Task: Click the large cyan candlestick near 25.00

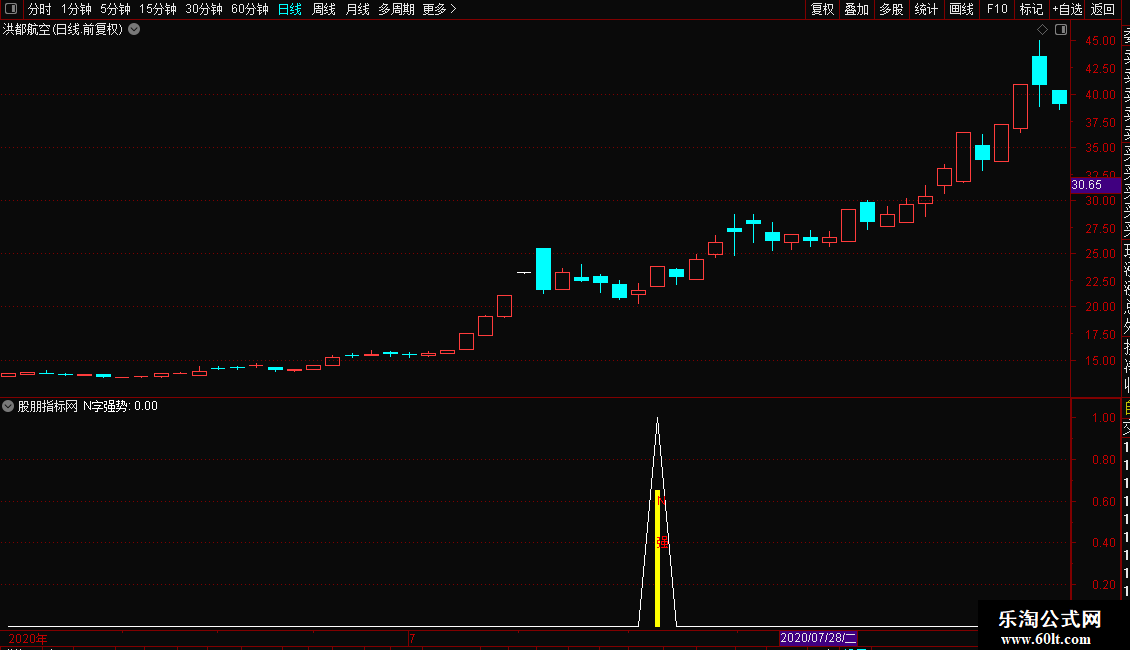Action: tap(543, 270)
